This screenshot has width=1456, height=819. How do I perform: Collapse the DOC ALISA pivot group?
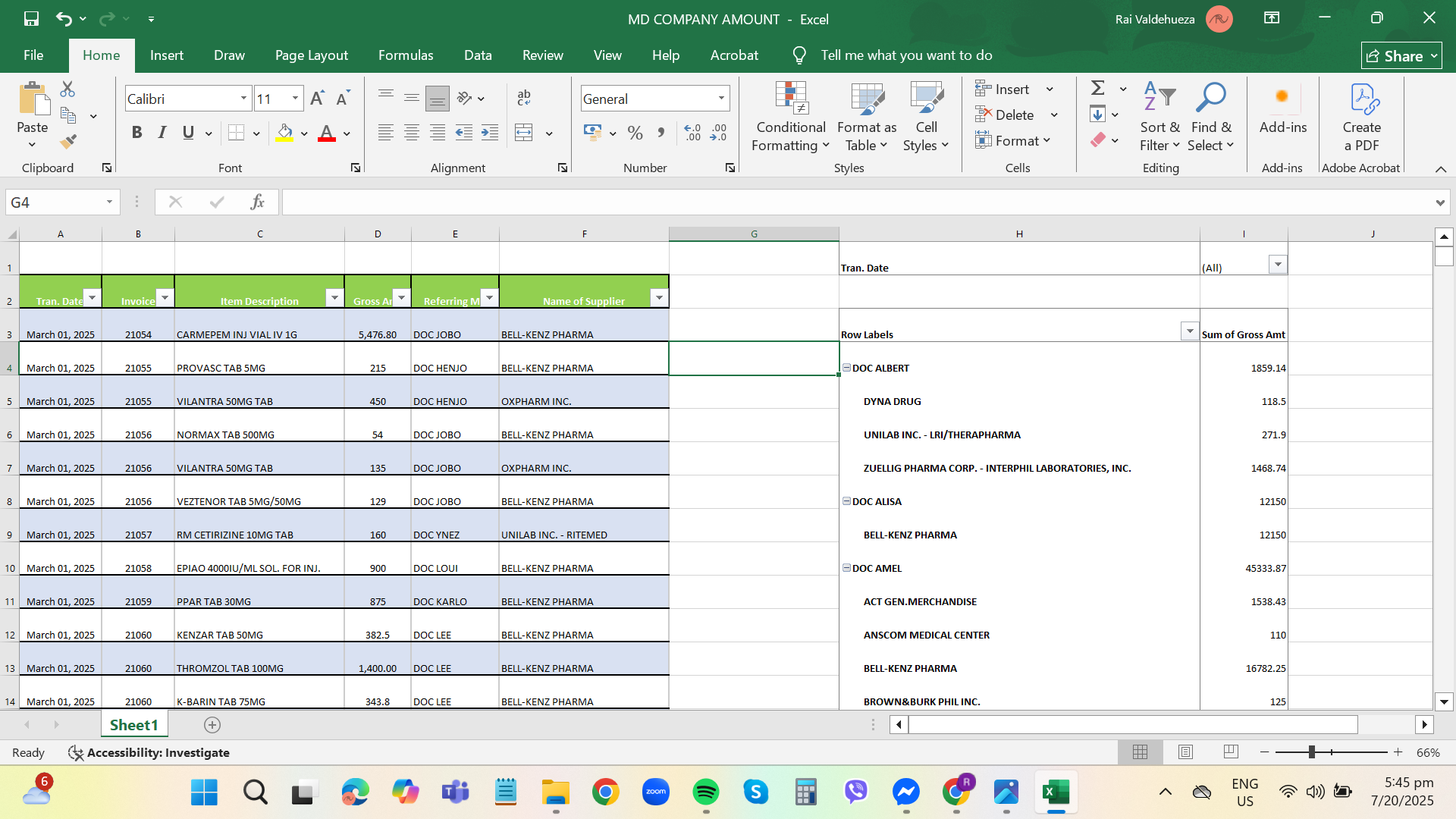[846, 501]
